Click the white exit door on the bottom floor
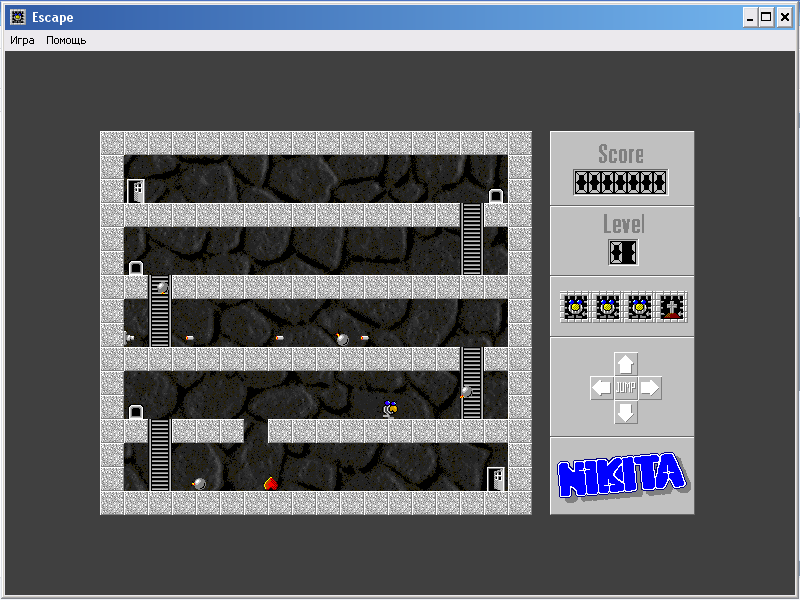The width and height of the screenshot is (800, 600). [495, 479]
